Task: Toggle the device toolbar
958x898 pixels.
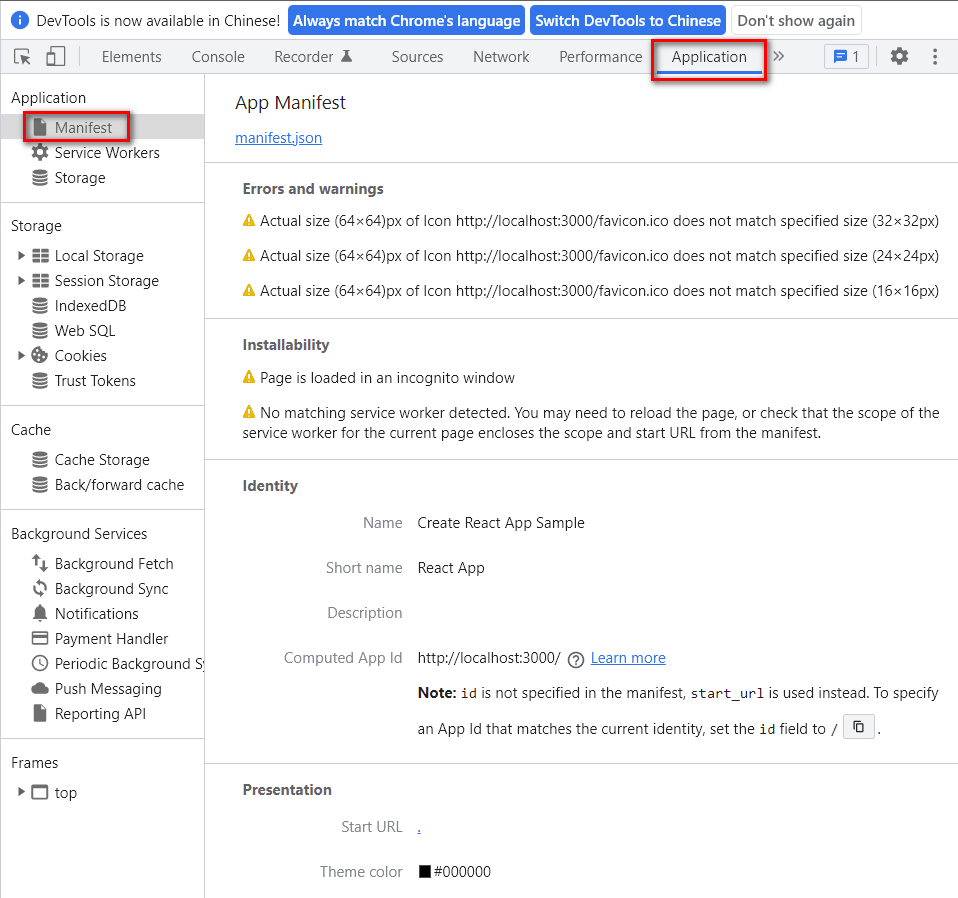Action: point(55,57)
